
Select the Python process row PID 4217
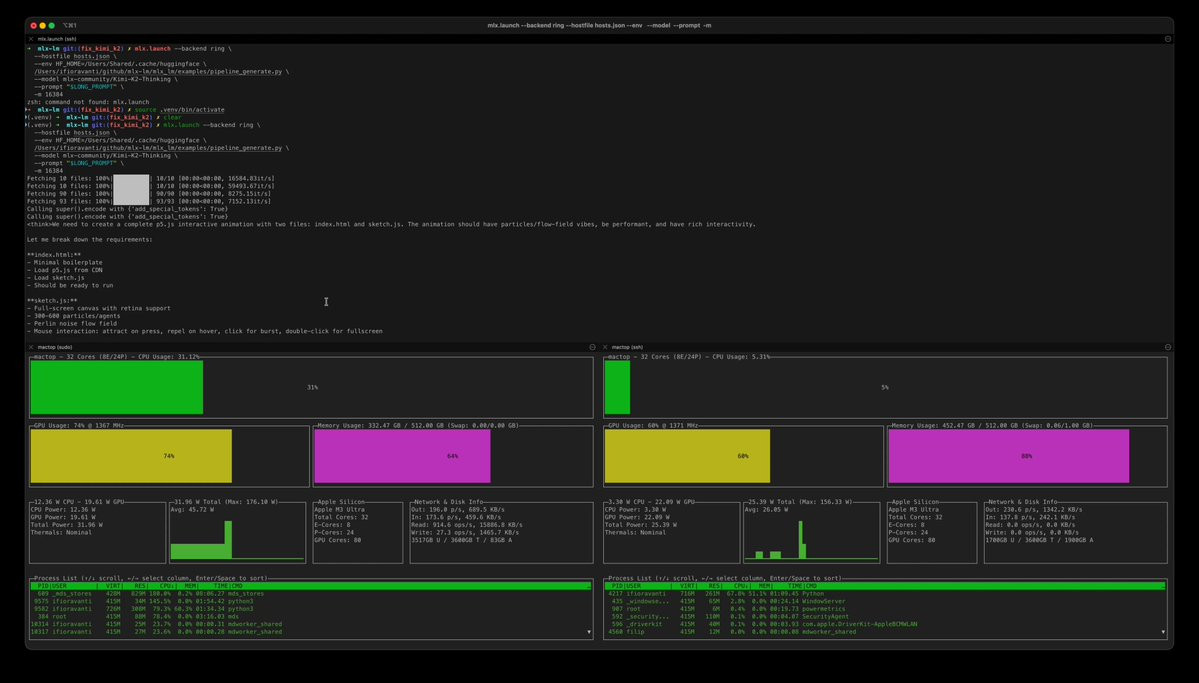click(885, 594)
